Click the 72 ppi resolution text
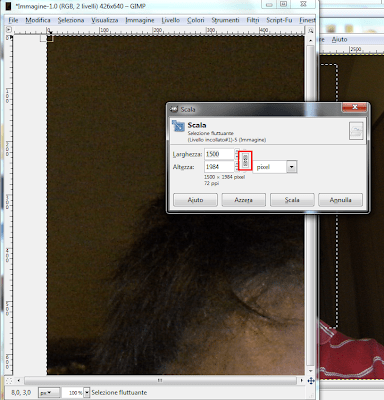This screenshot has height=400, width=384. [x=211, y=183]
